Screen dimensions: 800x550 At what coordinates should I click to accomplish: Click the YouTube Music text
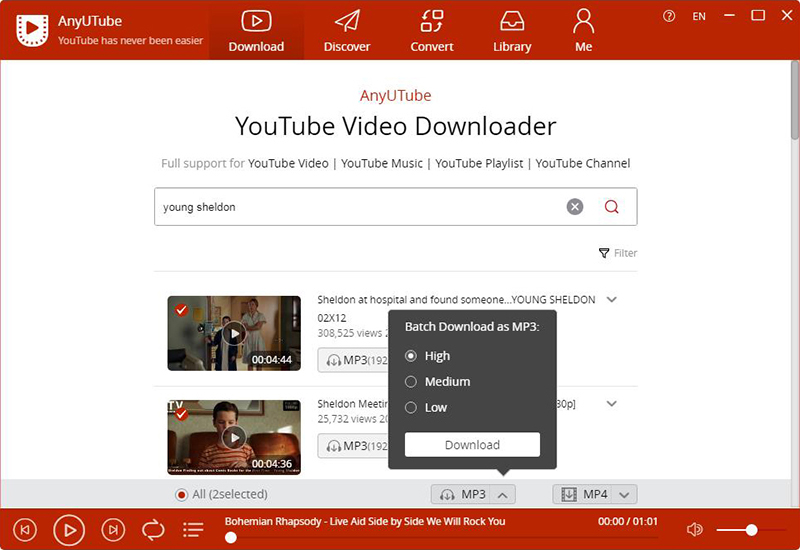point(382,163)
